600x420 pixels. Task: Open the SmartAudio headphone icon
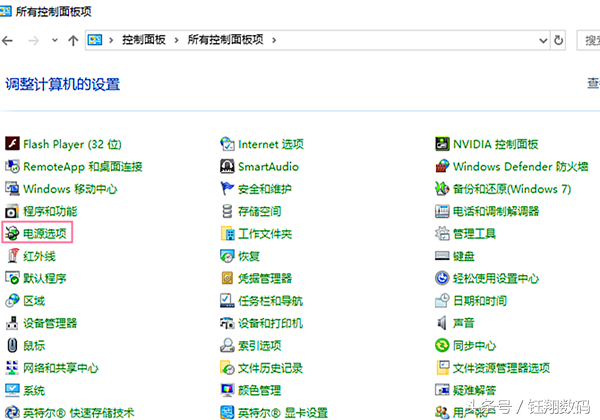pos(227,166)
